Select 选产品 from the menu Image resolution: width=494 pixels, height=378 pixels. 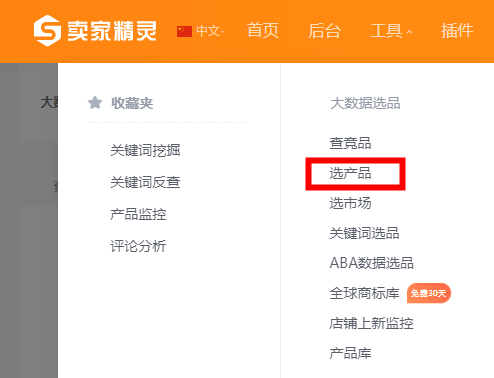tap(350, 173)
